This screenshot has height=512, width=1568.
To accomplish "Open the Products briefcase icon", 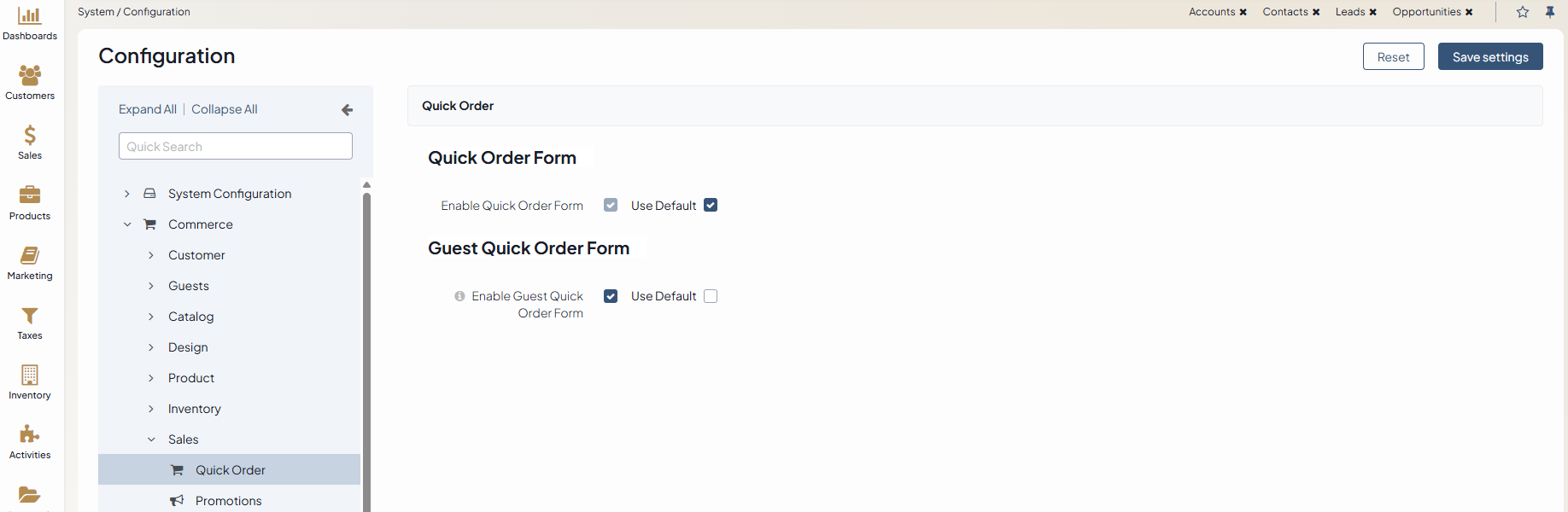I will click(30, 195).
